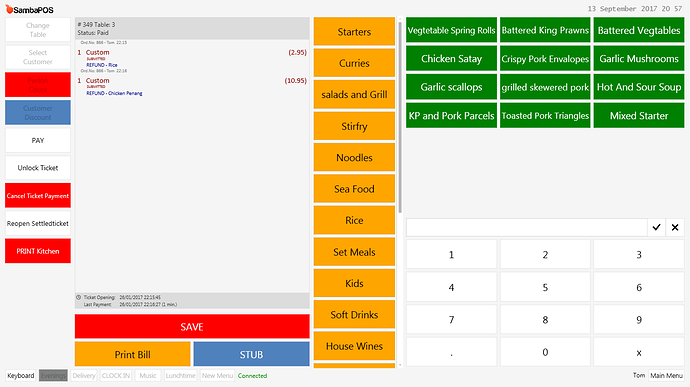Screen dimensions: 690x387
Task: Click Cancel Ticket Payment
Action: (x=38, y=195)
